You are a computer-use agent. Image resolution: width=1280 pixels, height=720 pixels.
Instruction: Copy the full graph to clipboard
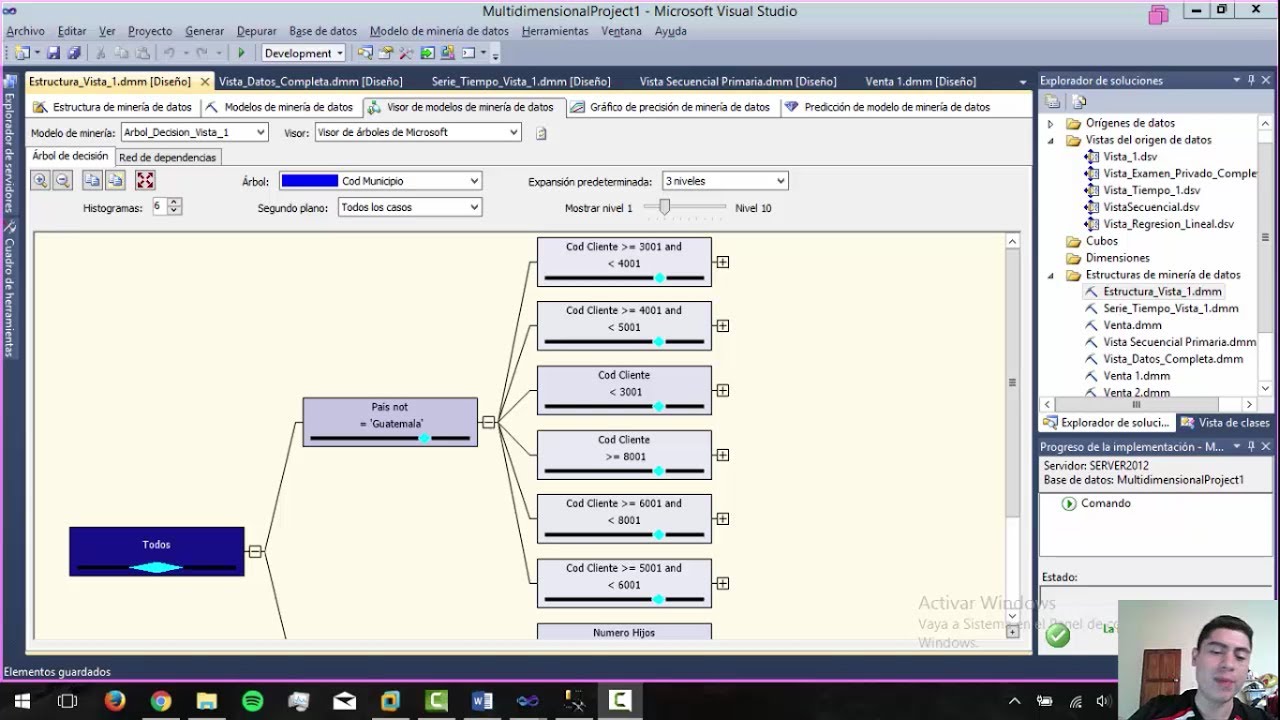point(116,180)
